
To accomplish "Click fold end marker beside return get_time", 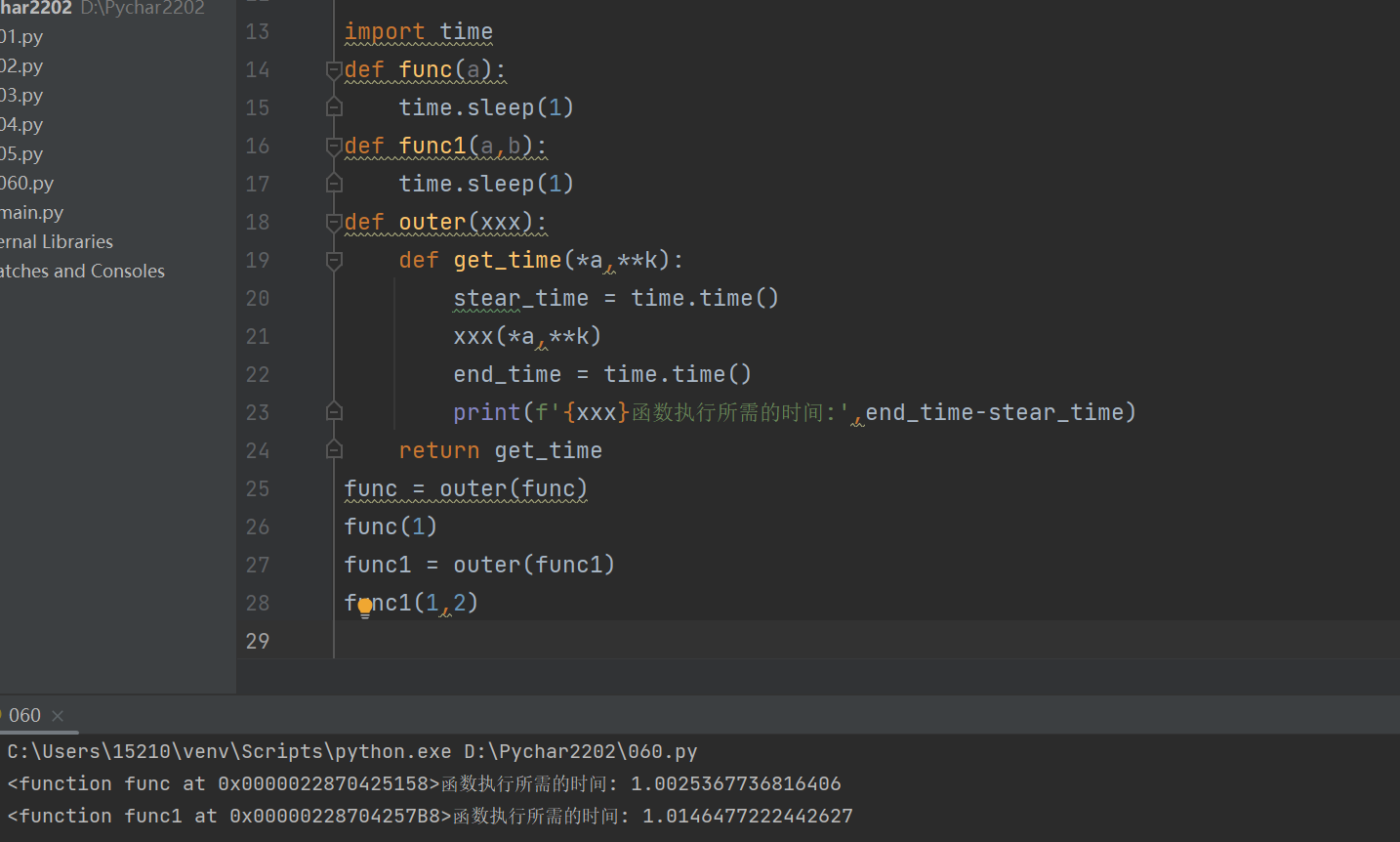I will pyautogui.click(x=334, y=450).
